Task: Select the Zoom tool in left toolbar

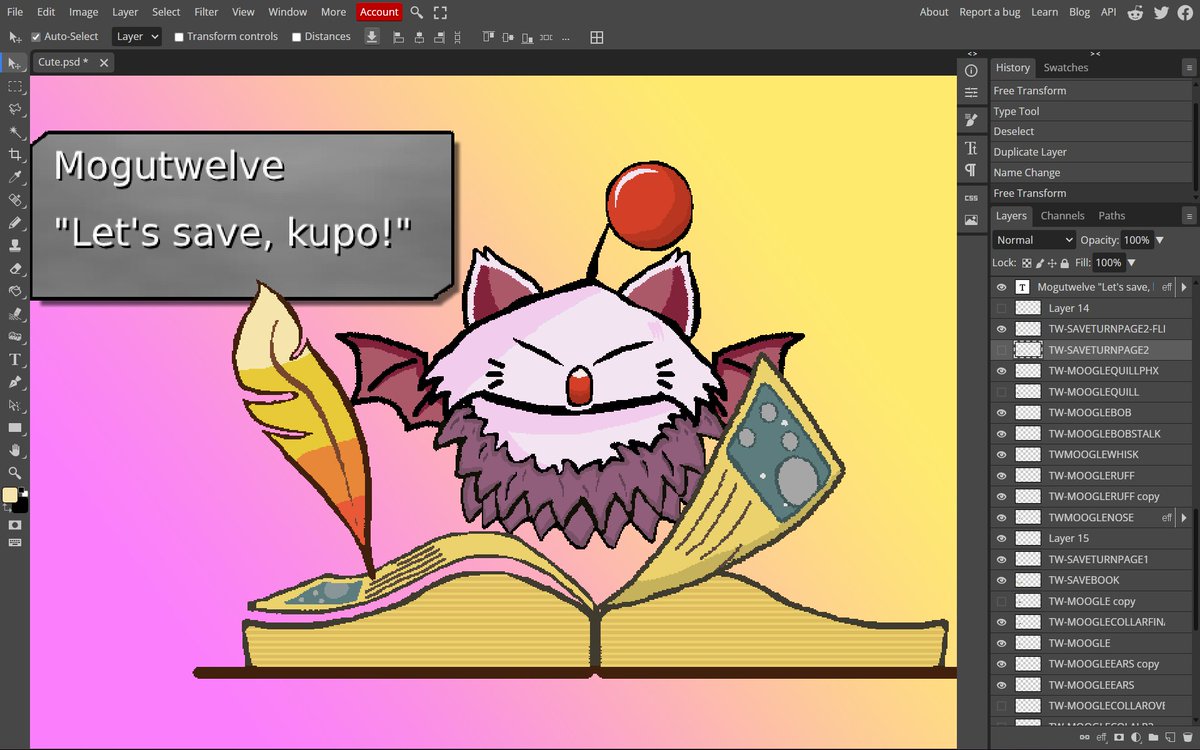Action: (15, 472)
